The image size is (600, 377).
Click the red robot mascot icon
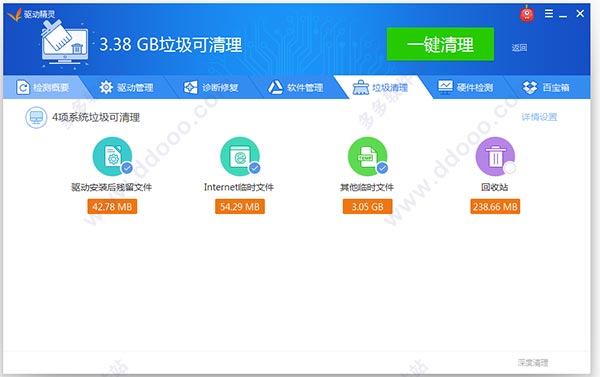pyautogui.click(x=527, y=14)
